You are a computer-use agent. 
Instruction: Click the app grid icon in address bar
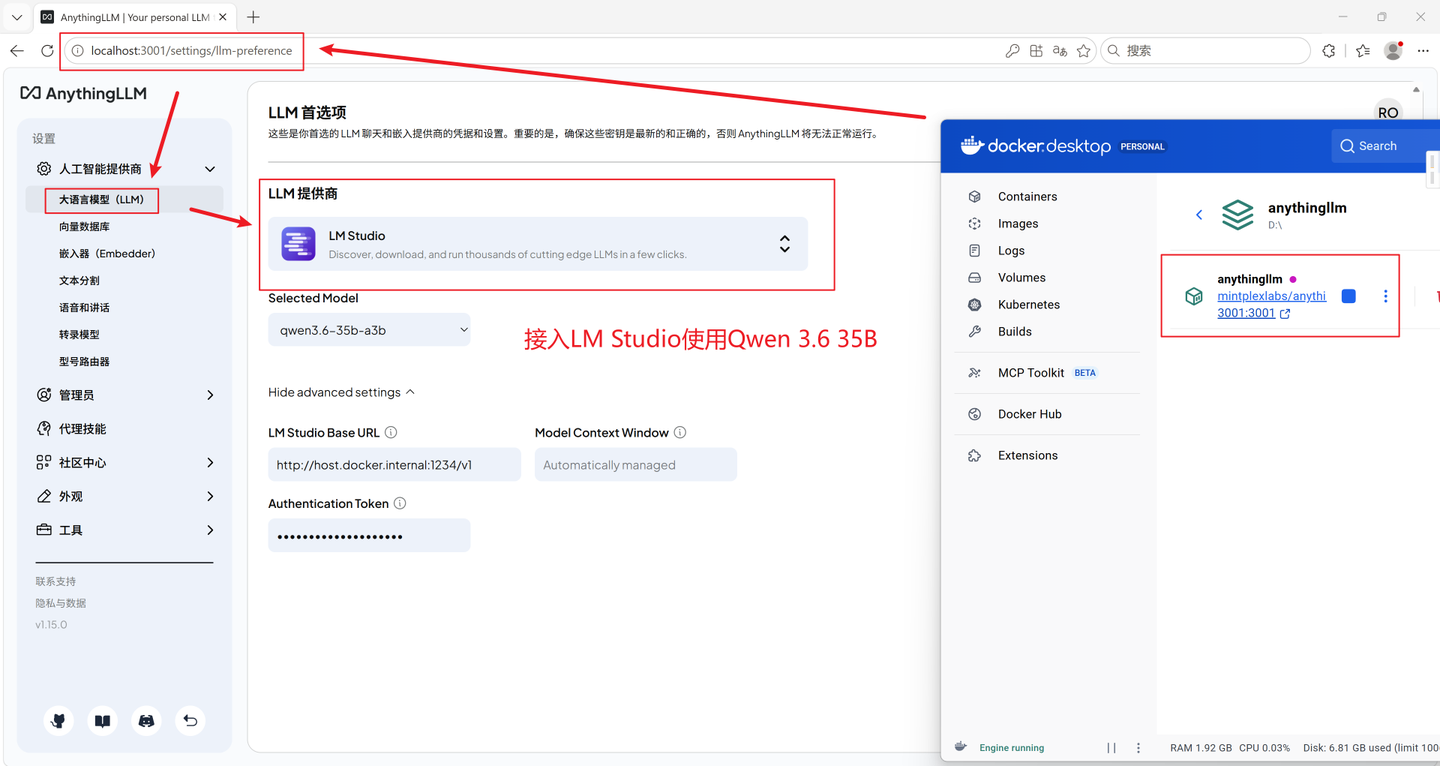point(1036,51)
